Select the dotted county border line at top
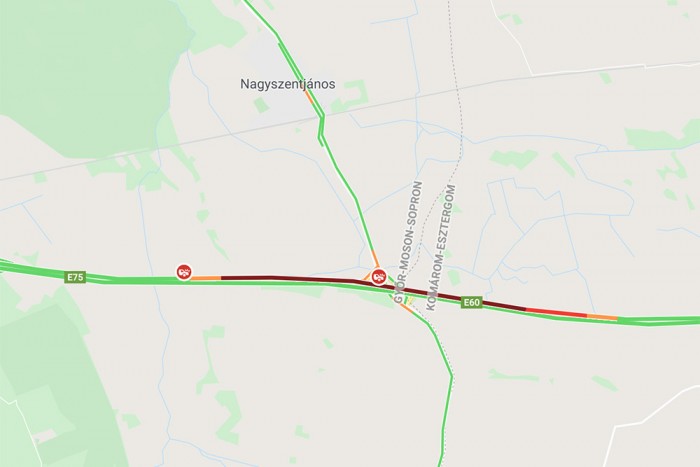 455,67
